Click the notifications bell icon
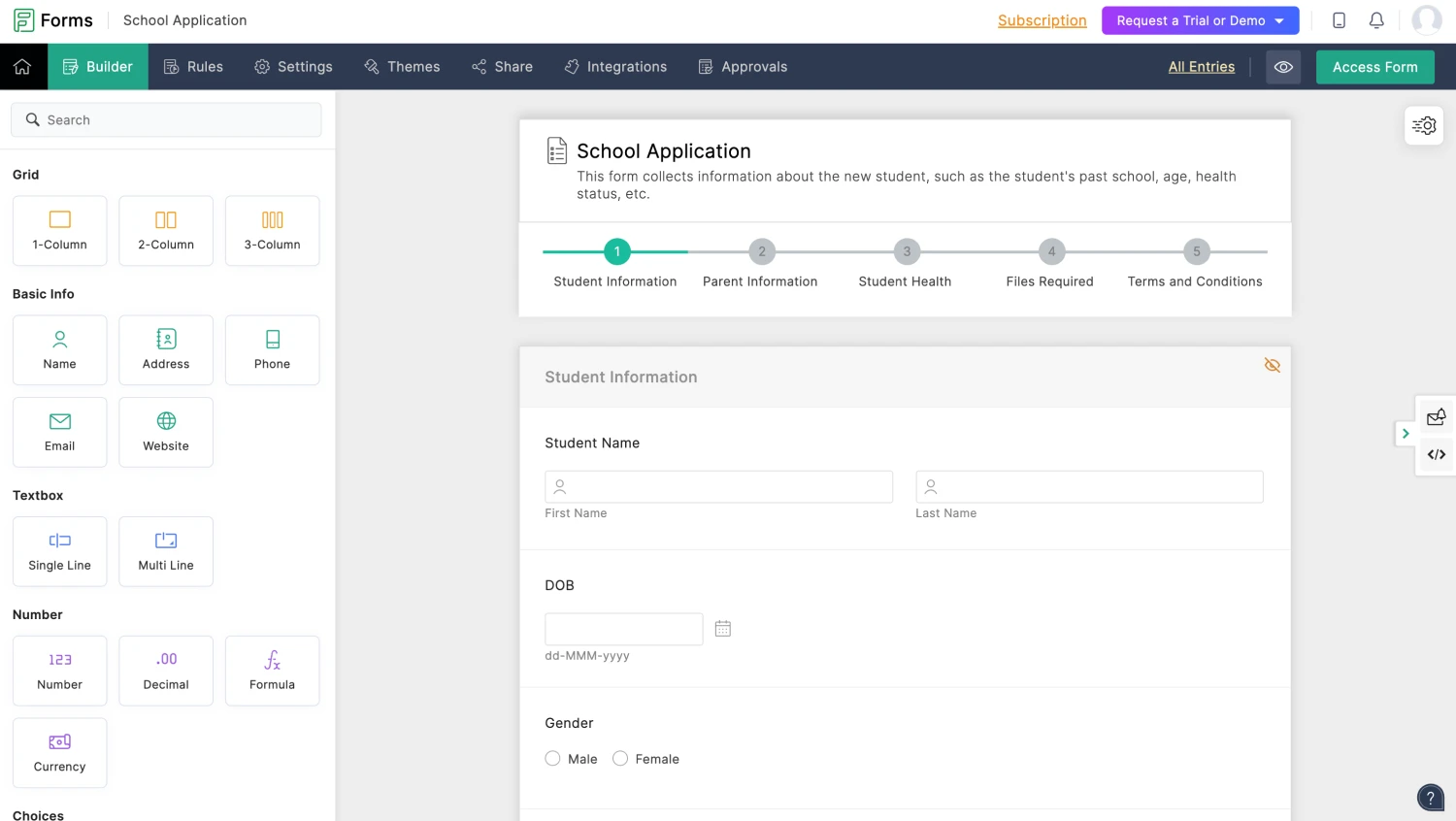Viewport: 1456px width, 821px height. click(x=1376, y=19)
